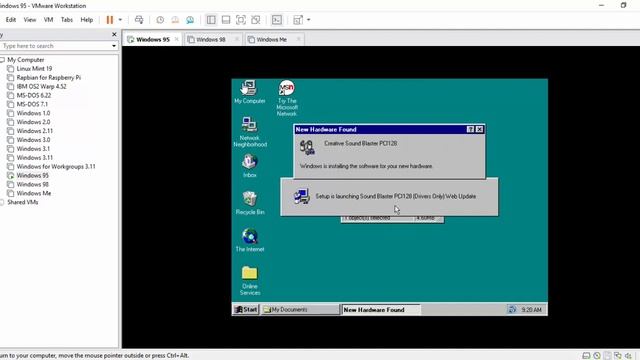
Task: Click the Windows 95 Start button
Action: tap(246, 310)
